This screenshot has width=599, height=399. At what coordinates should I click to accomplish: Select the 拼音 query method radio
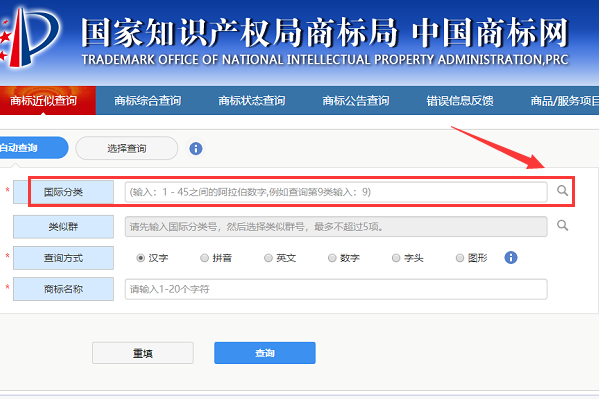(204, 258)
